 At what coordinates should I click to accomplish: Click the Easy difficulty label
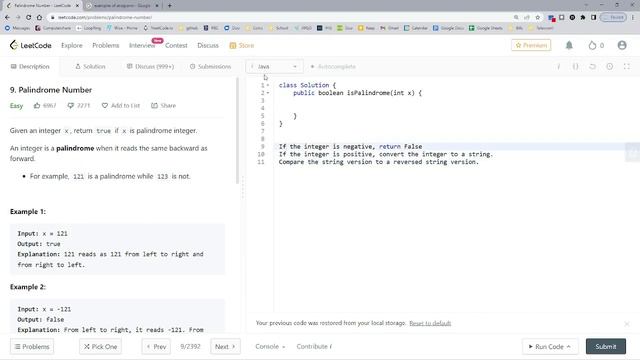pyautogui.click(x=16, y=106)
